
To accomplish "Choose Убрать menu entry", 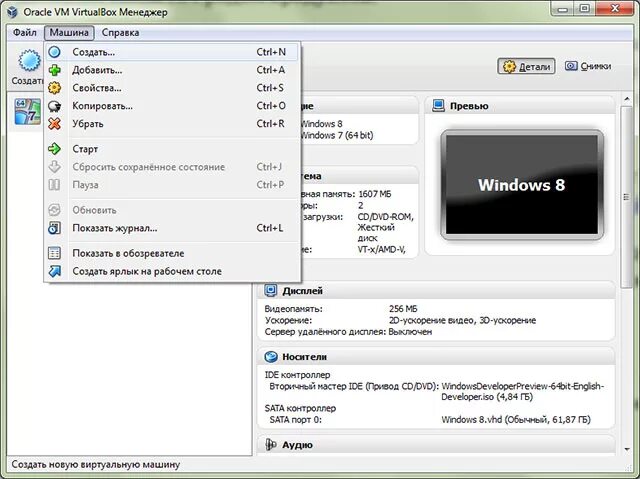I will (172, 124).
